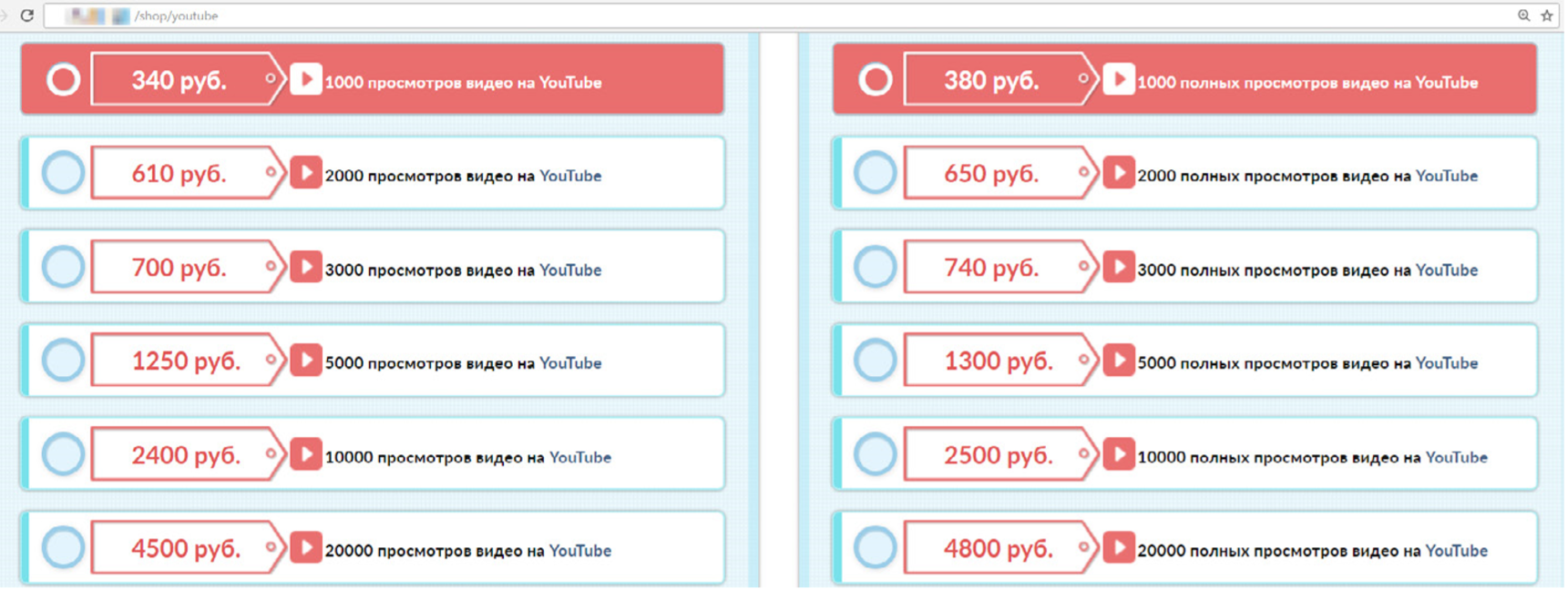Image resolution: width=1568 pixels, height=589 pixels.
Task: Select radio for 20000 просмотров at 4500 руб.
Action: [63, 548]
